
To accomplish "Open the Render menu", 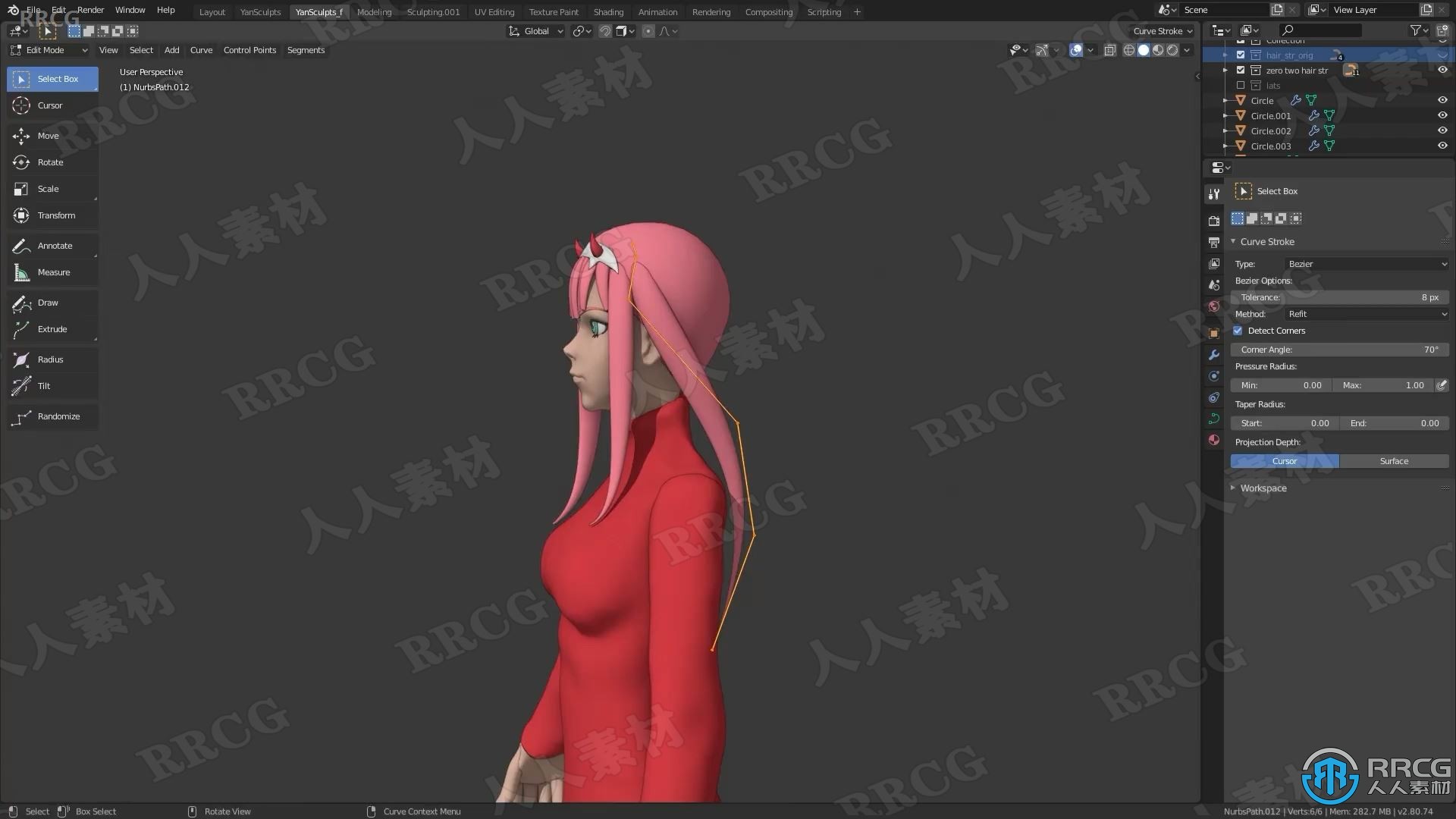I will pyautogui.click(x=90, y=10).
